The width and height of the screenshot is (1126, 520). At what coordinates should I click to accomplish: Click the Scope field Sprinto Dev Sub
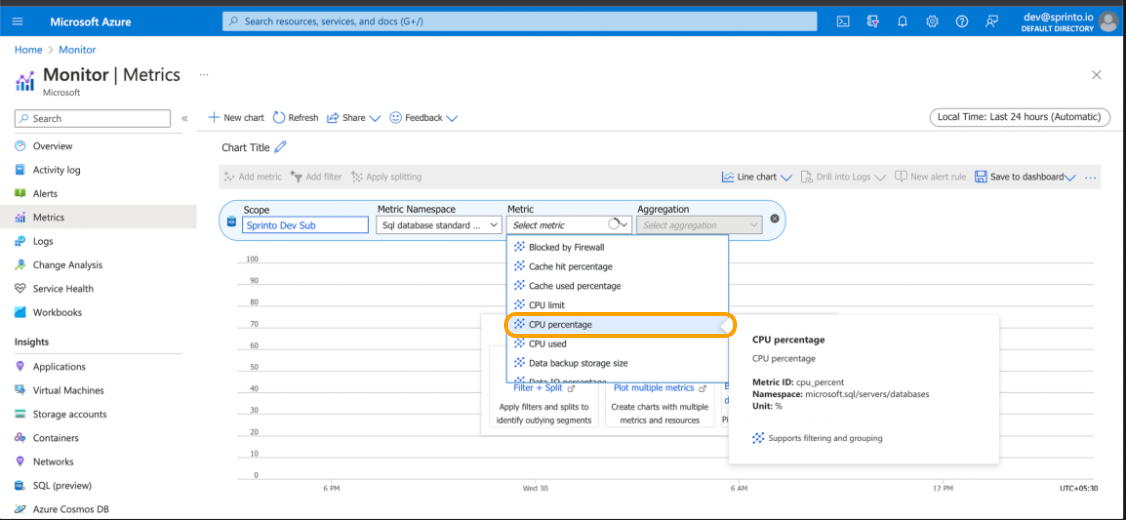click(305, 225)
